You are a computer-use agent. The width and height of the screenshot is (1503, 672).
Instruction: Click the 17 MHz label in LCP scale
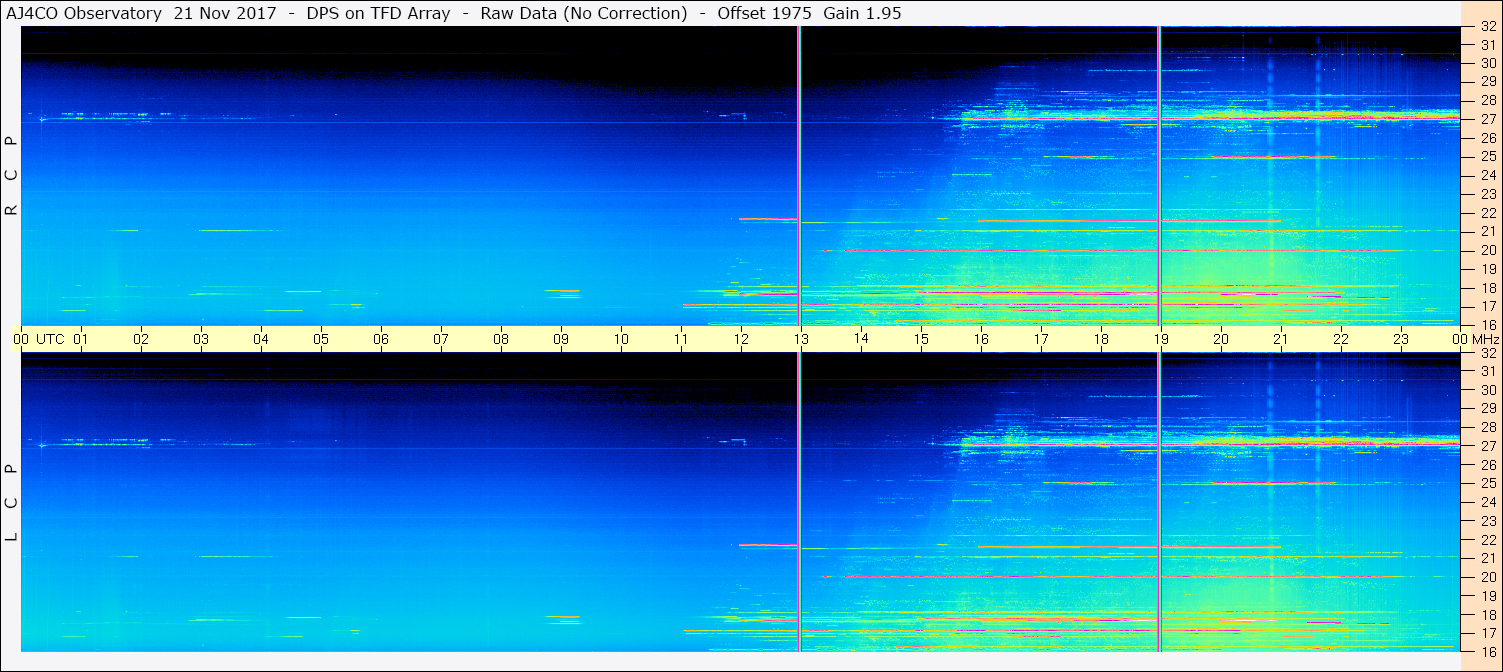pyautogui.click(x=1488, y=633)
